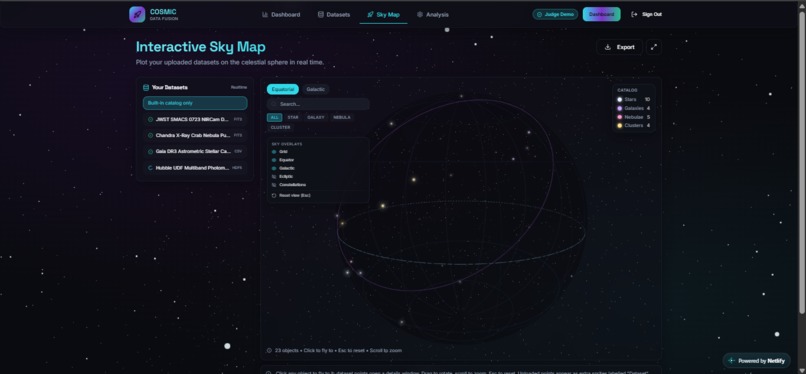
Task: Click the Judge Demo badge
Action: pyautogui.click(x=555, y=14)
